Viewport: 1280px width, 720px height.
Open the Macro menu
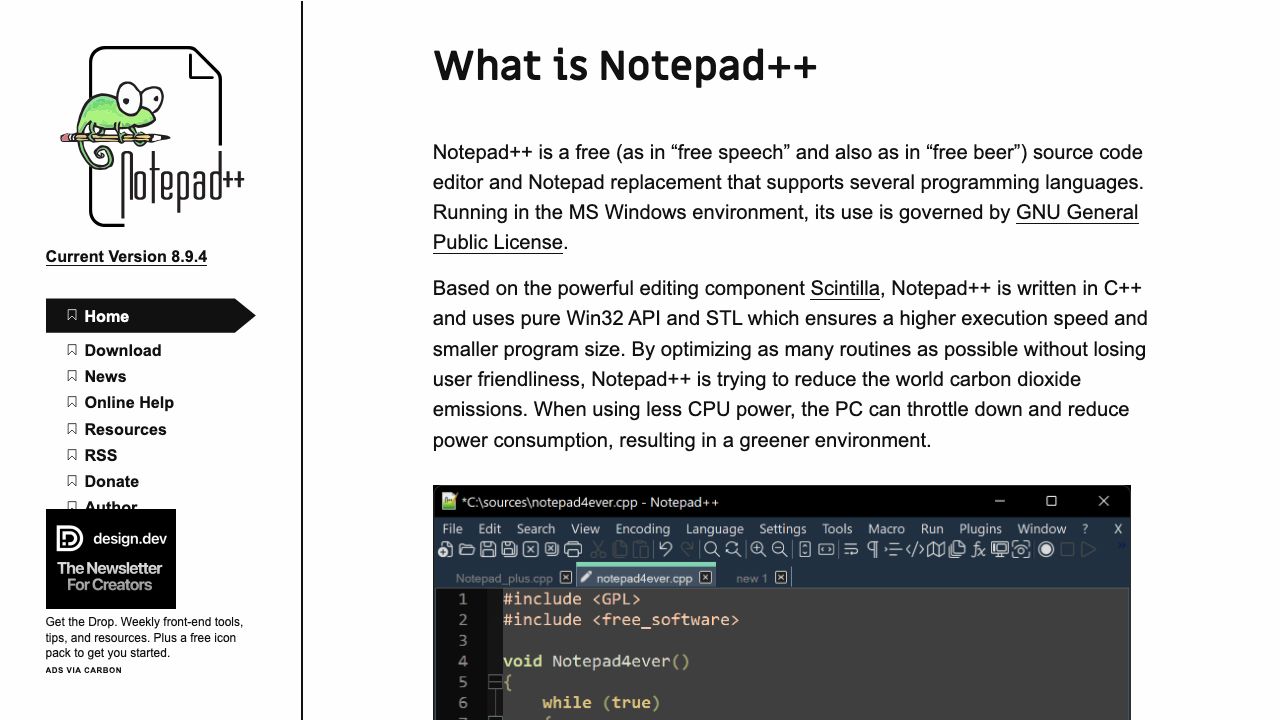point(886,529)
